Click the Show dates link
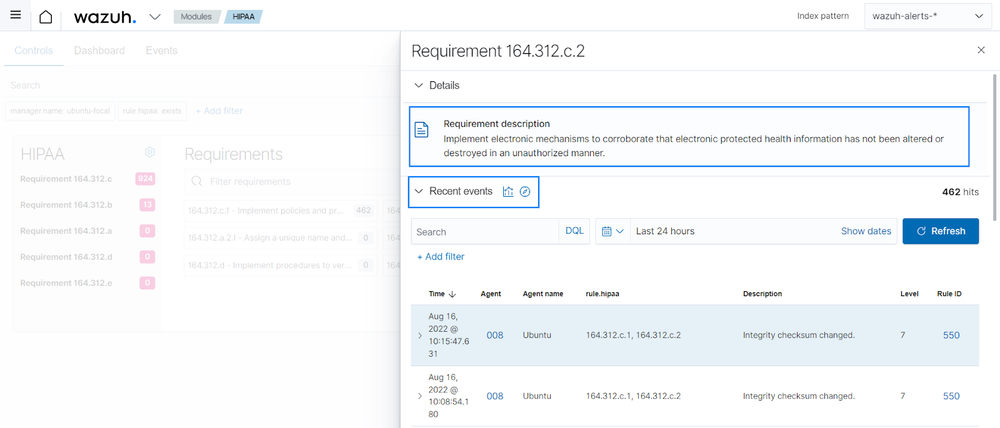Image resolution: width=1000 pixels, height=428 pixels. click(x=866, y=232)
